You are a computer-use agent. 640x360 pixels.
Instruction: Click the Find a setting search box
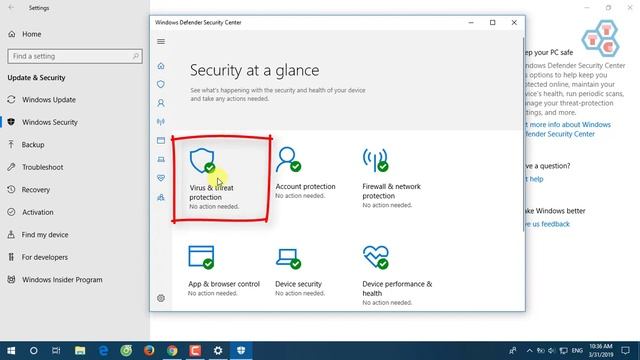point(75,56)
